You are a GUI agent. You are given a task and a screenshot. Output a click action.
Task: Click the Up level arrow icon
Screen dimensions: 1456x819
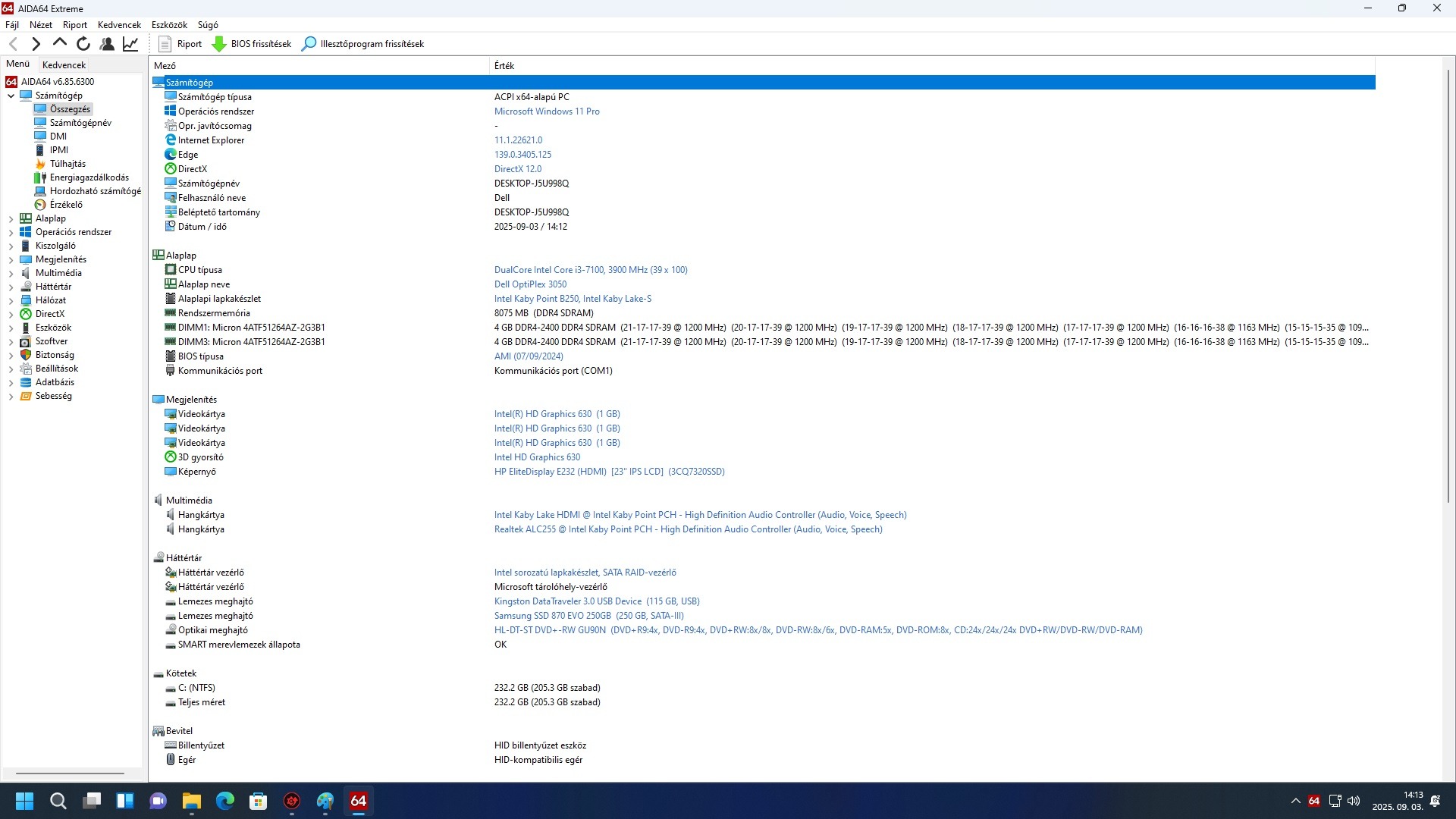60,43
